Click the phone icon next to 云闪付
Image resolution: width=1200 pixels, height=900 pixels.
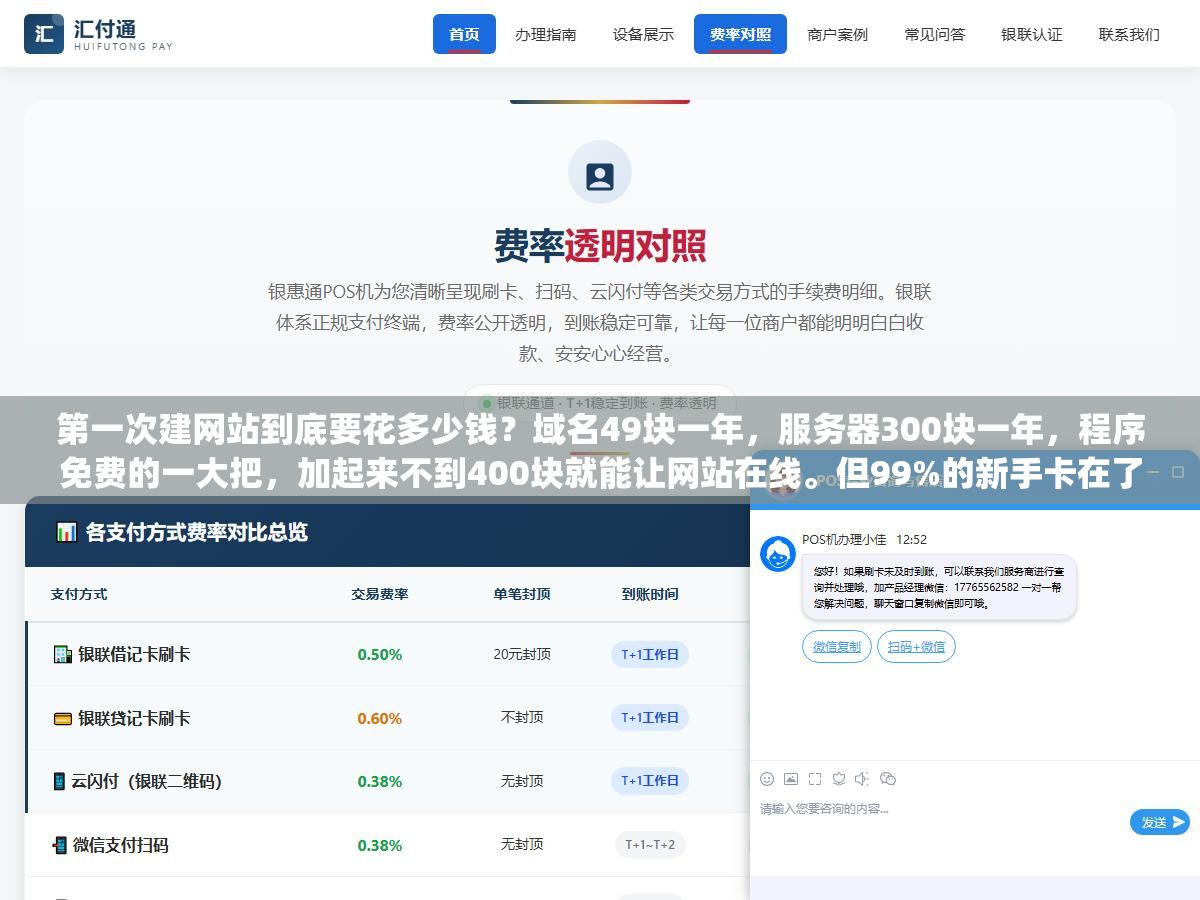tap(59, 781)
